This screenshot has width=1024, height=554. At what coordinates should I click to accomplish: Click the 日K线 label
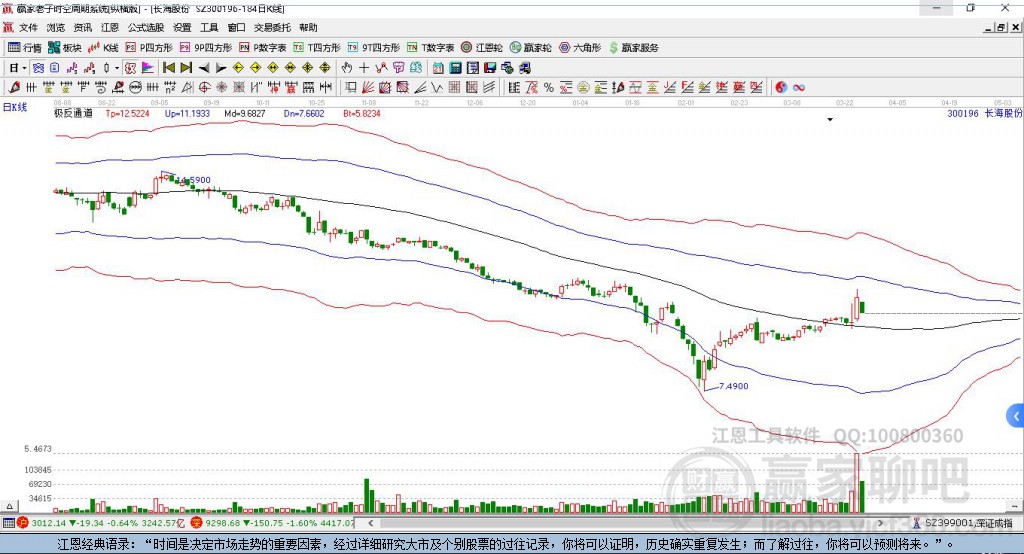(15, 107)
